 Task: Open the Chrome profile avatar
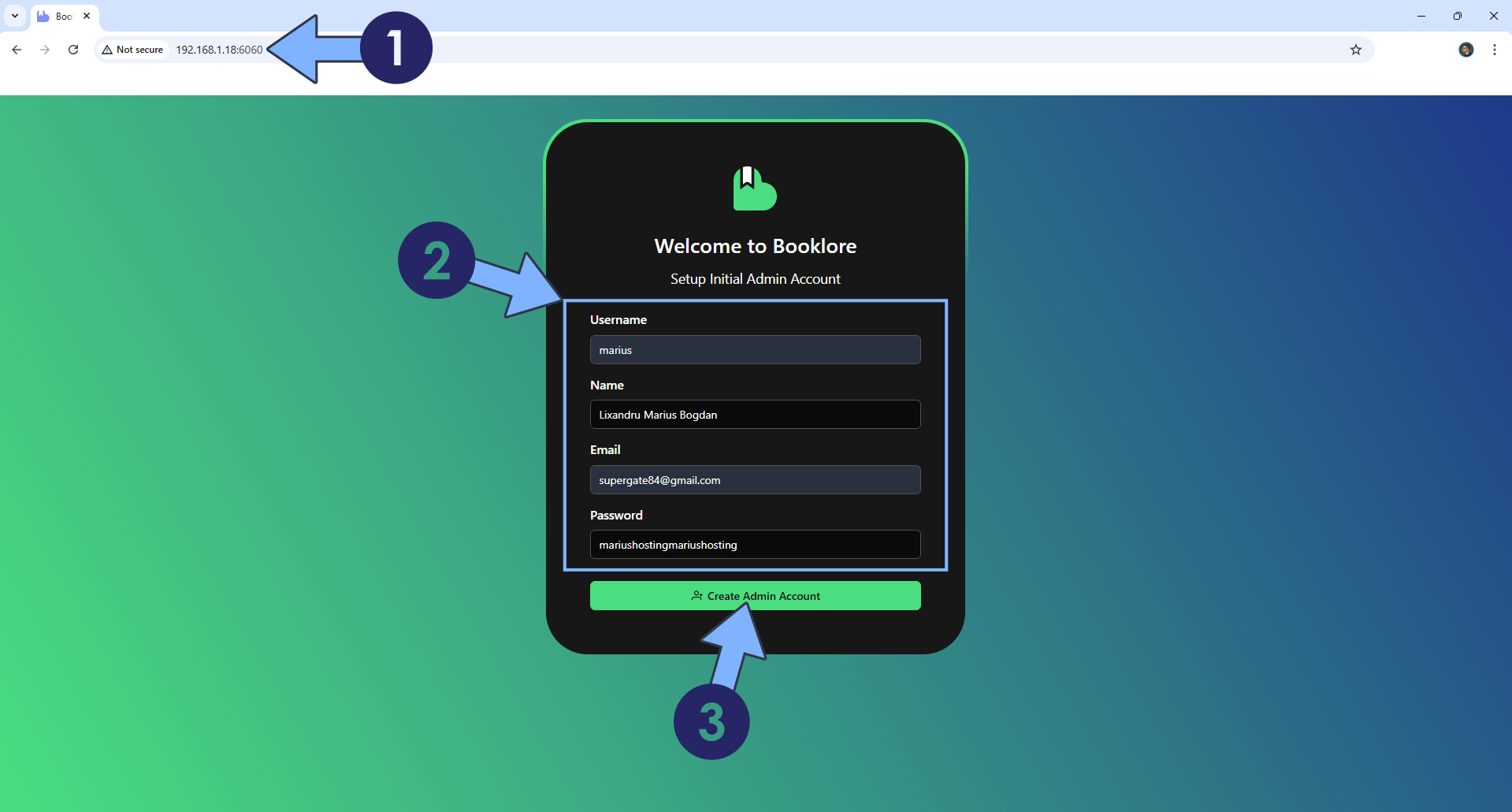tap(1466, 50)
